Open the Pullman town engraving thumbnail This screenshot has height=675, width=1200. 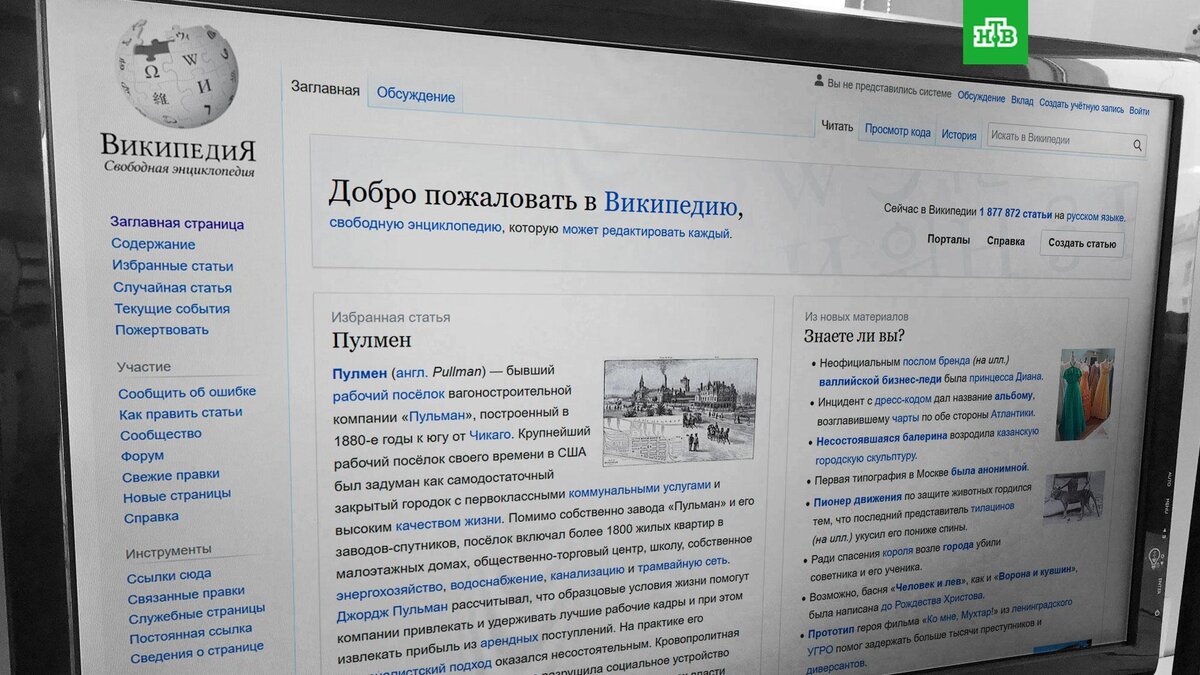(x=680, y=410)
